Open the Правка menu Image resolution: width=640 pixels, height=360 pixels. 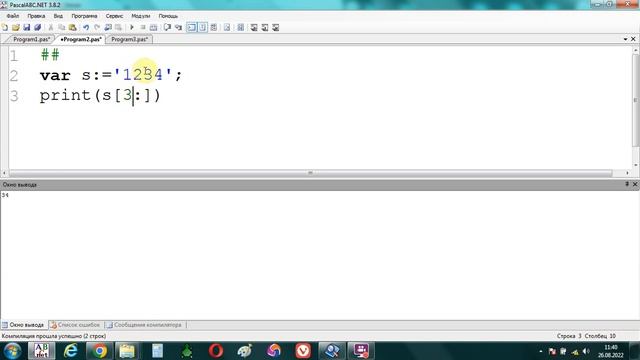click(36, 16)
